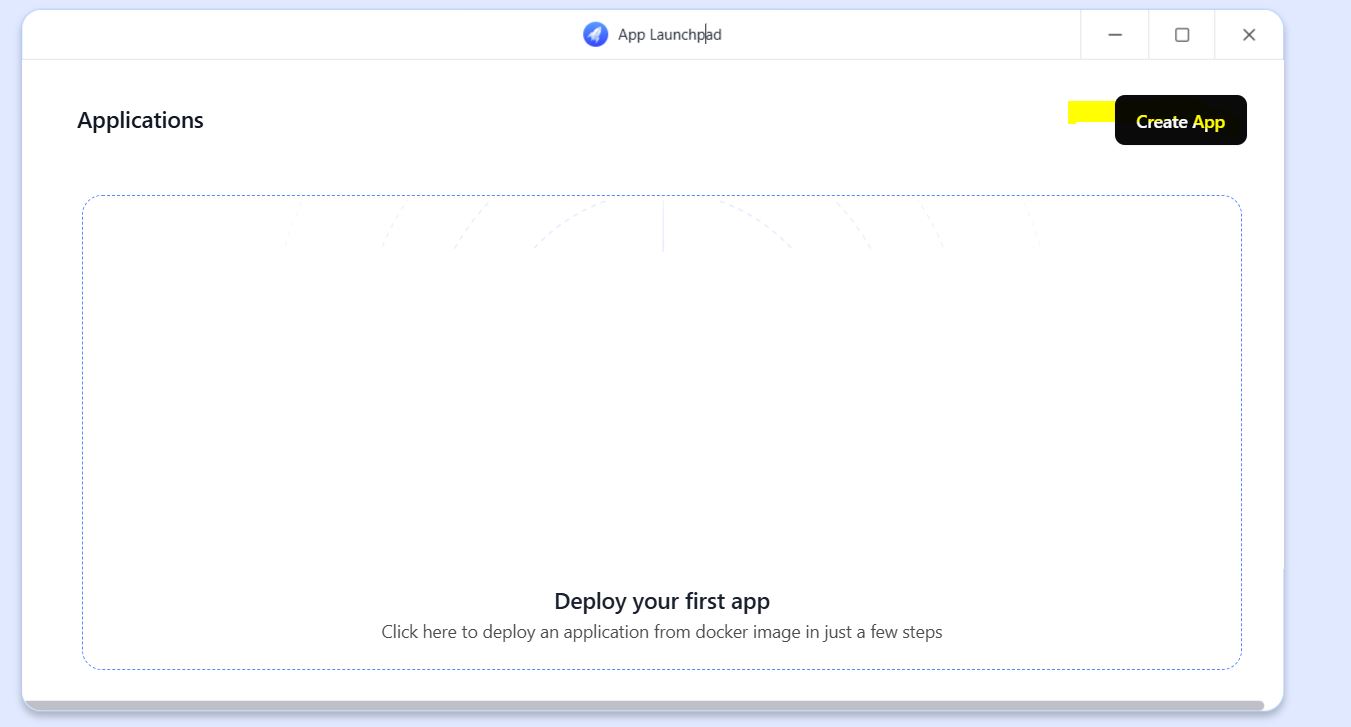The image size is (1351, 727).
Task: Click the Deploy your first app heading
Action: [x=661, y=601]
